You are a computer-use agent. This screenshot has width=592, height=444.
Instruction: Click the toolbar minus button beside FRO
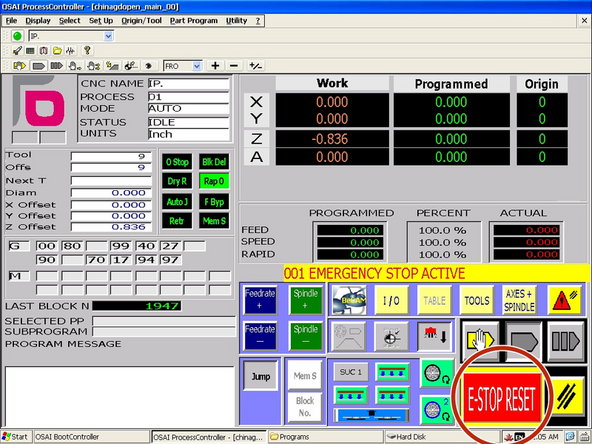coord(234,66)
